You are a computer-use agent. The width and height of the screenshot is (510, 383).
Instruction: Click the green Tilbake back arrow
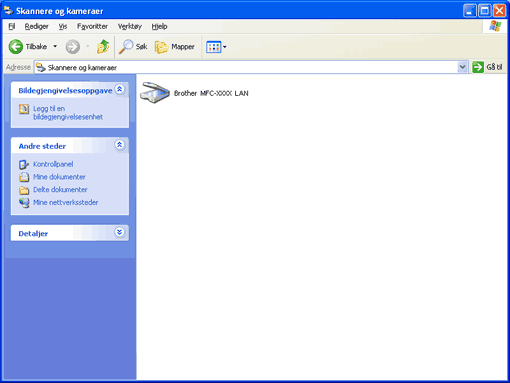click(x=16, y=47)
